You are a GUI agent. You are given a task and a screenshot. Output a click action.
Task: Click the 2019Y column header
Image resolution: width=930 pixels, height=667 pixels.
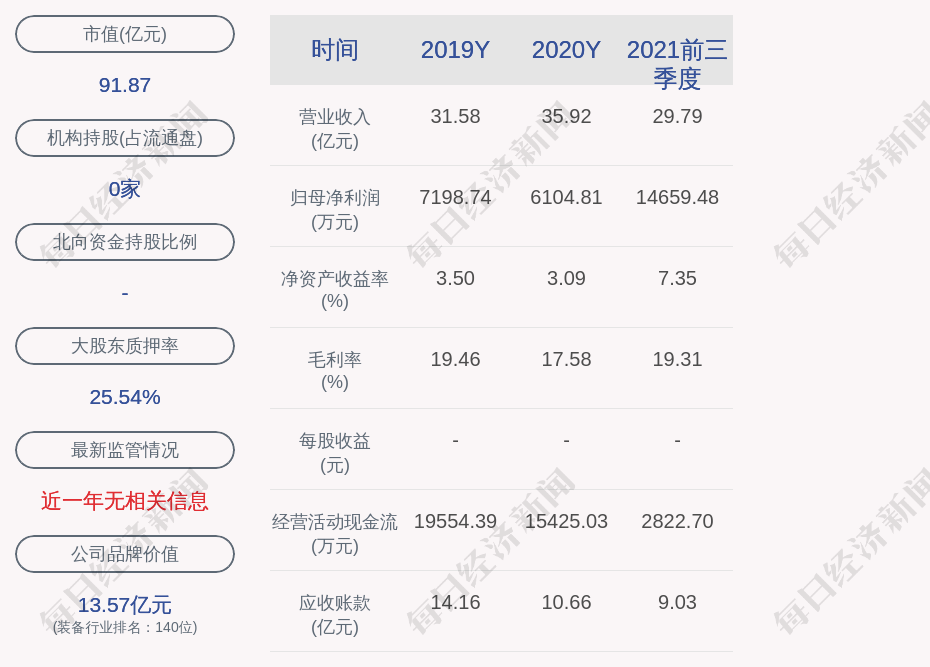(x=455, y=50)
